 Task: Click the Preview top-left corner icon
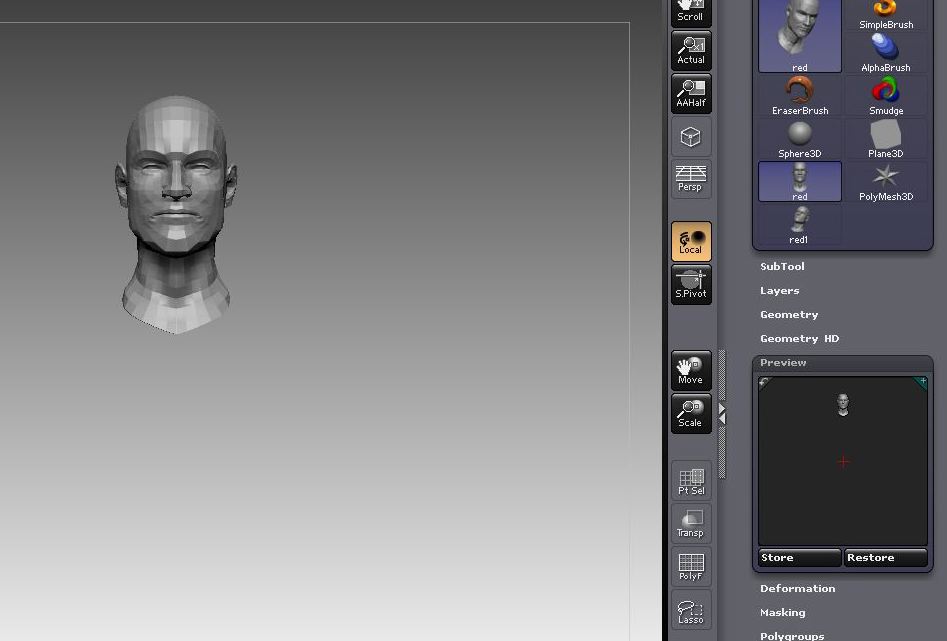763,381
